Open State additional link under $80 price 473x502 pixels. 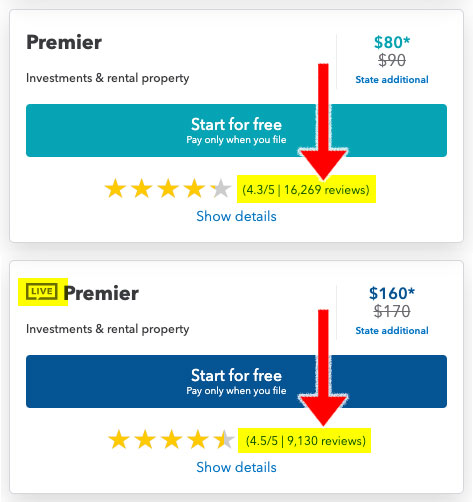coord(392,80)
